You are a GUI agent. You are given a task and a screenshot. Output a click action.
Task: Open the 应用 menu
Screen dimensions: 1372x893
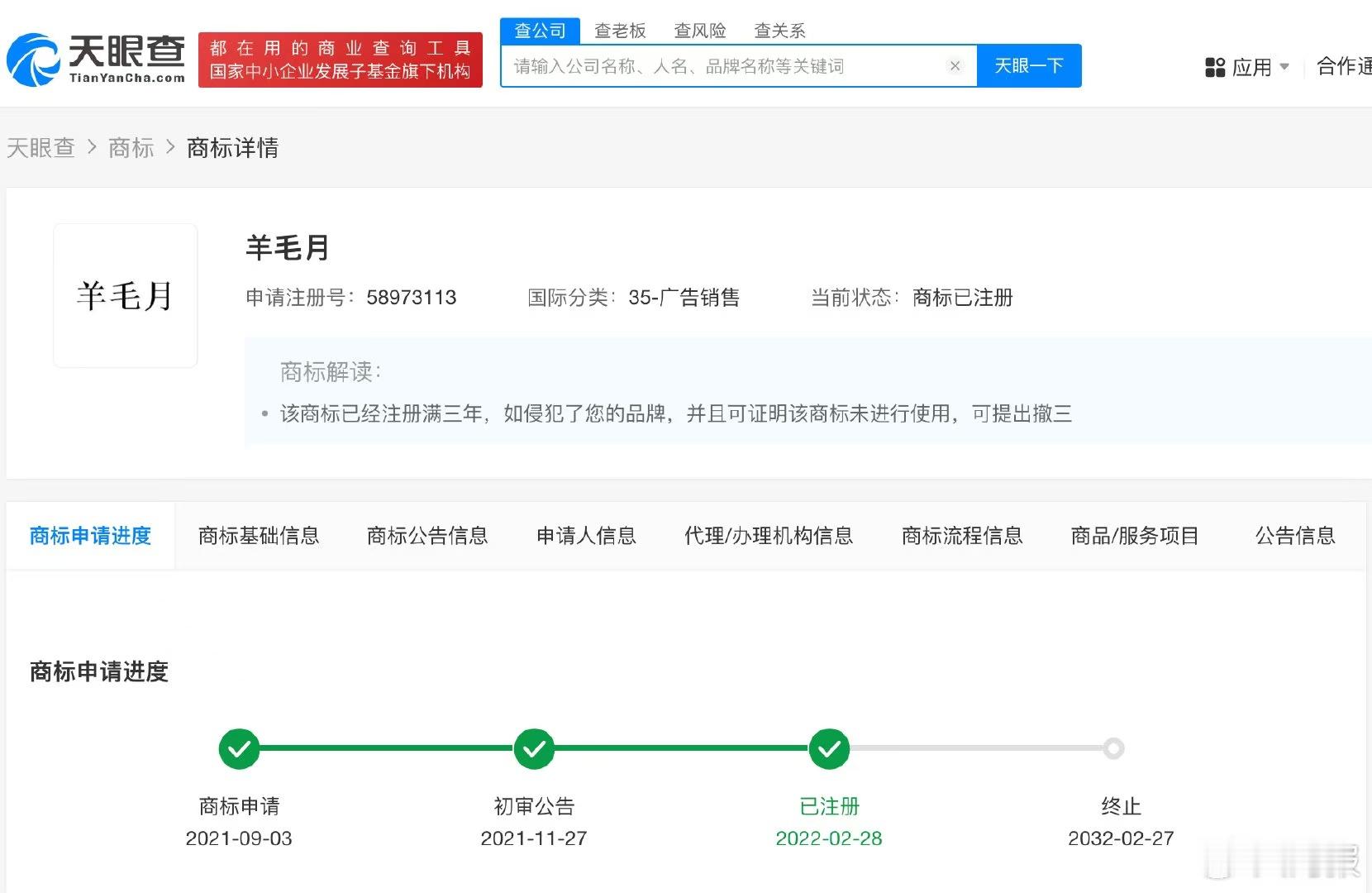pos(1247,67)
